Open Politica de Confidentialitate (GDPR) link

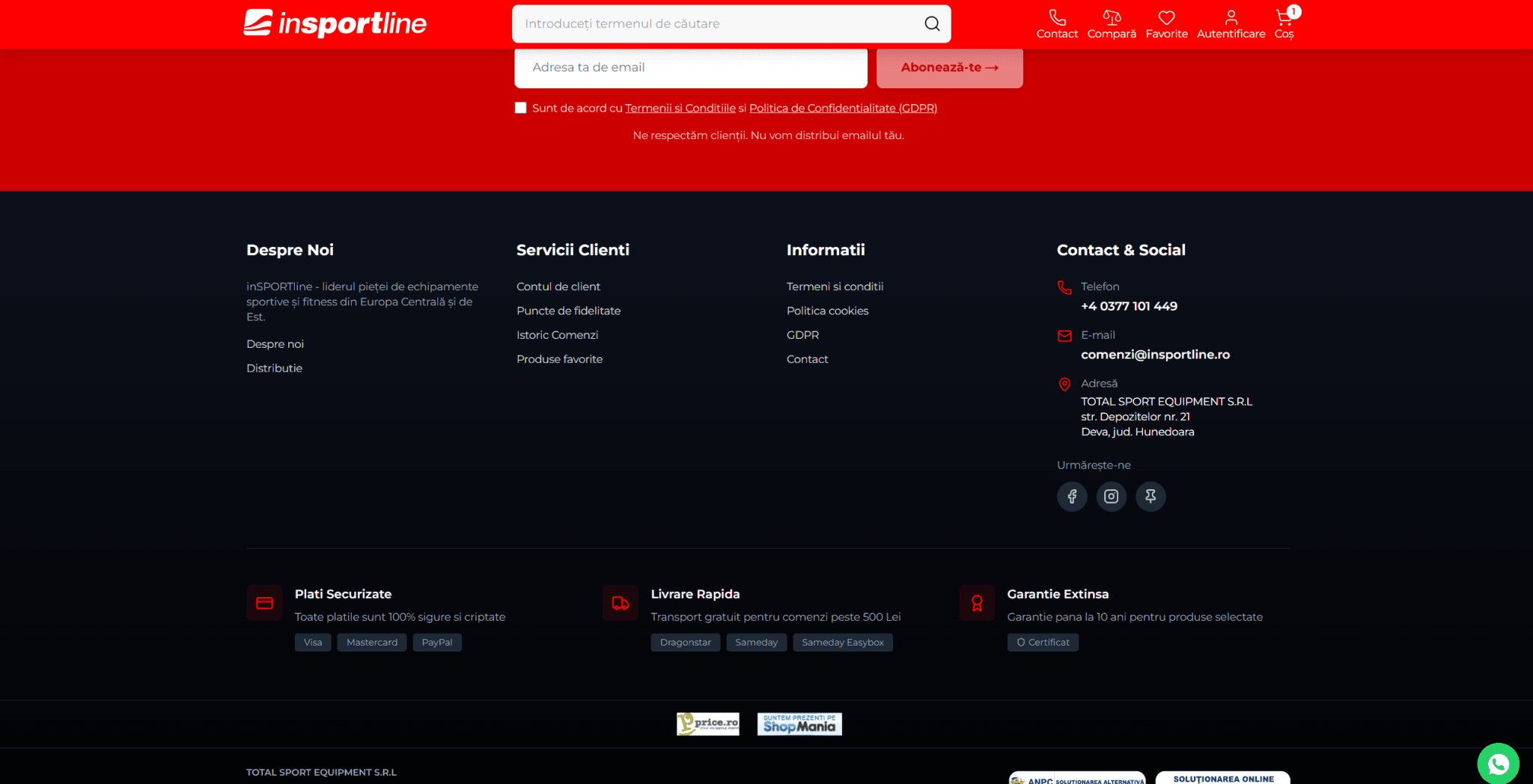pyautogui.click(x=843, y=108)
